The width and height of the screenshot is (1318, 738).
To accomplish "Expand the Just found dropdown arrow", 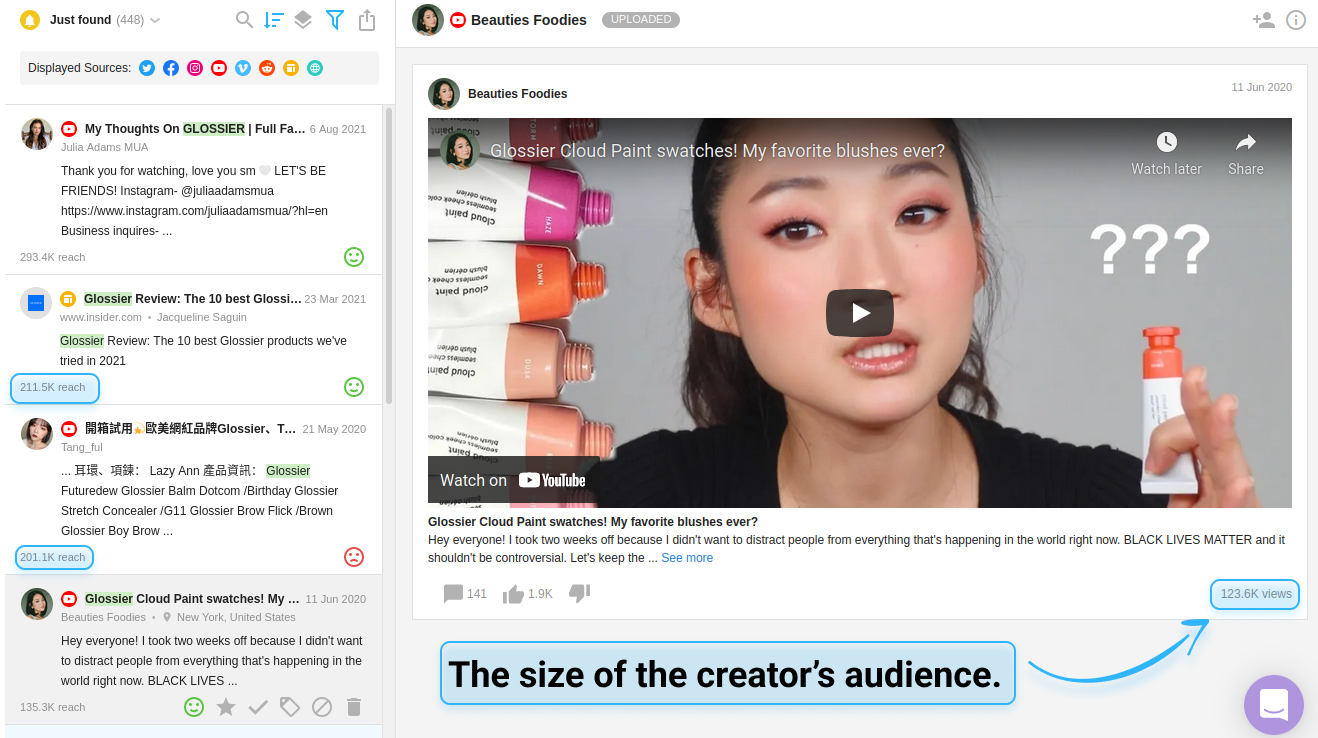I will click(155, 20).
